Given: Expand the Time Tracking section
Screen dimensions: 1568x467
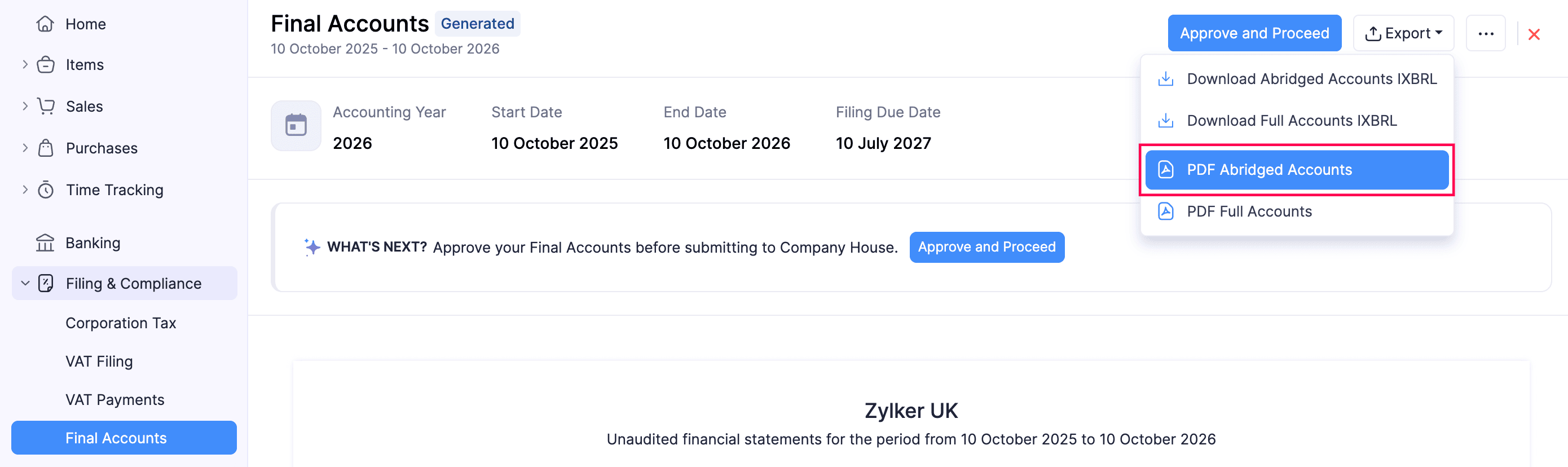Looking at the screenshot, I should (x=25, y=190).
